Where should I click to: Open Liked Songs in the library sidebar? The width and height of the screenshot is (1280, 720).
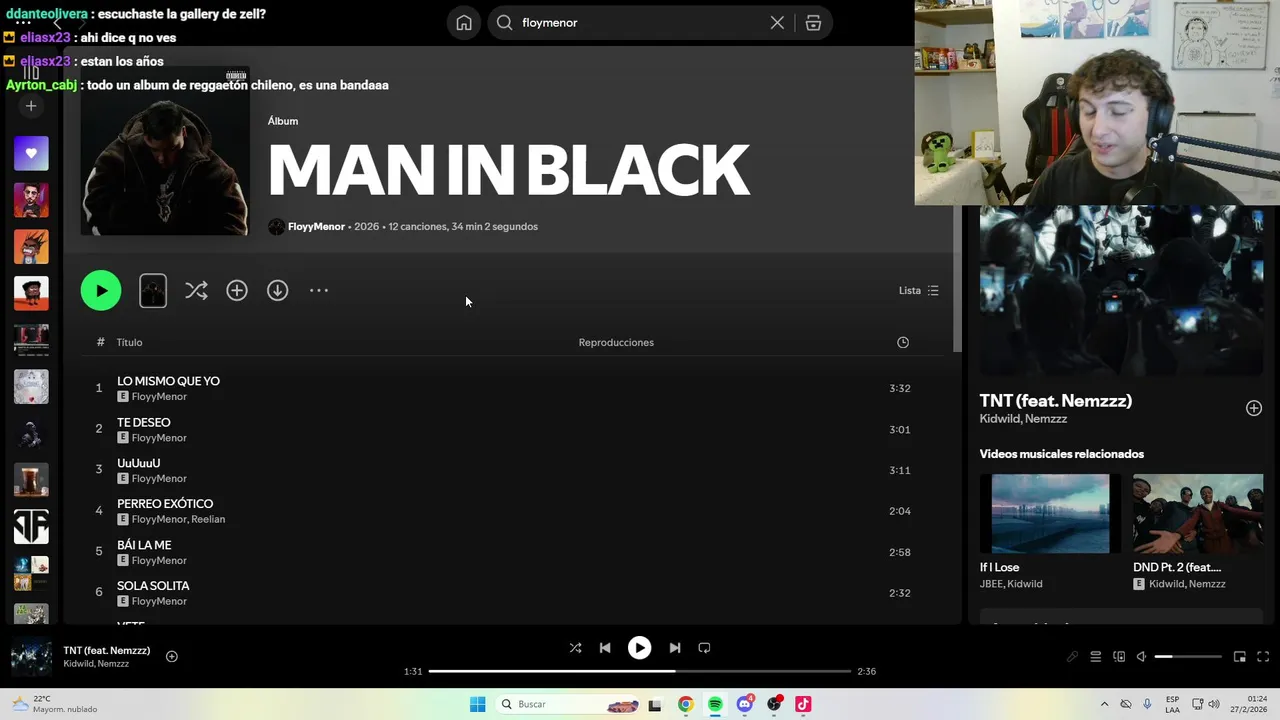(x=31, y=153)
